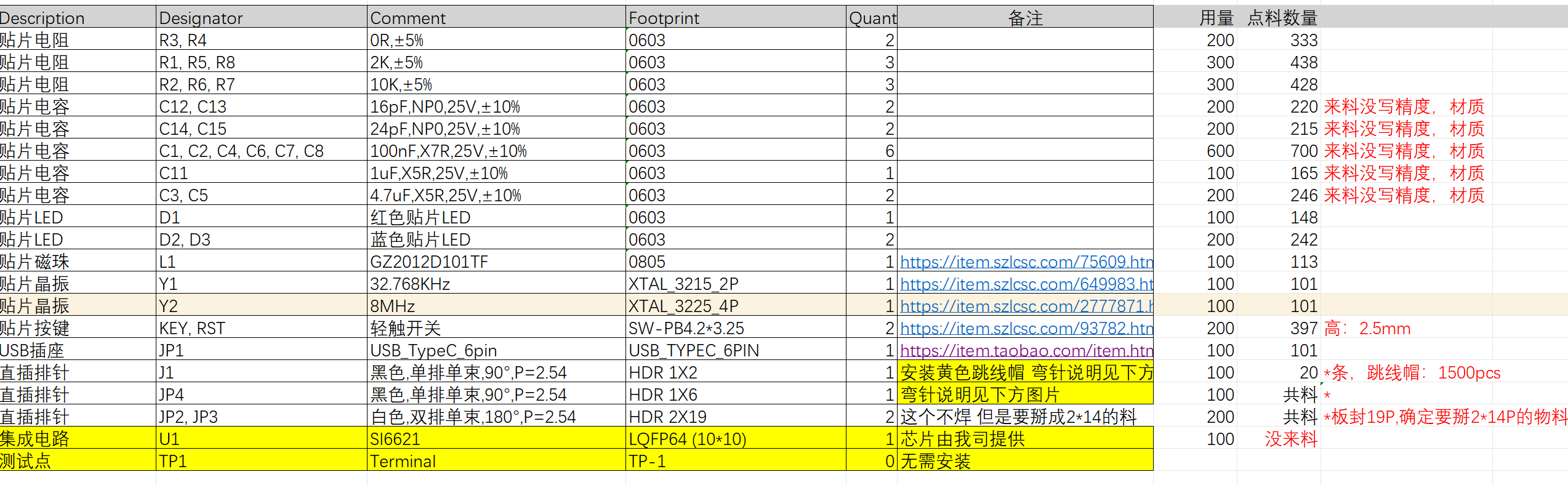
Task: Click the 备注 header cell
Action: click(1025, 18)
